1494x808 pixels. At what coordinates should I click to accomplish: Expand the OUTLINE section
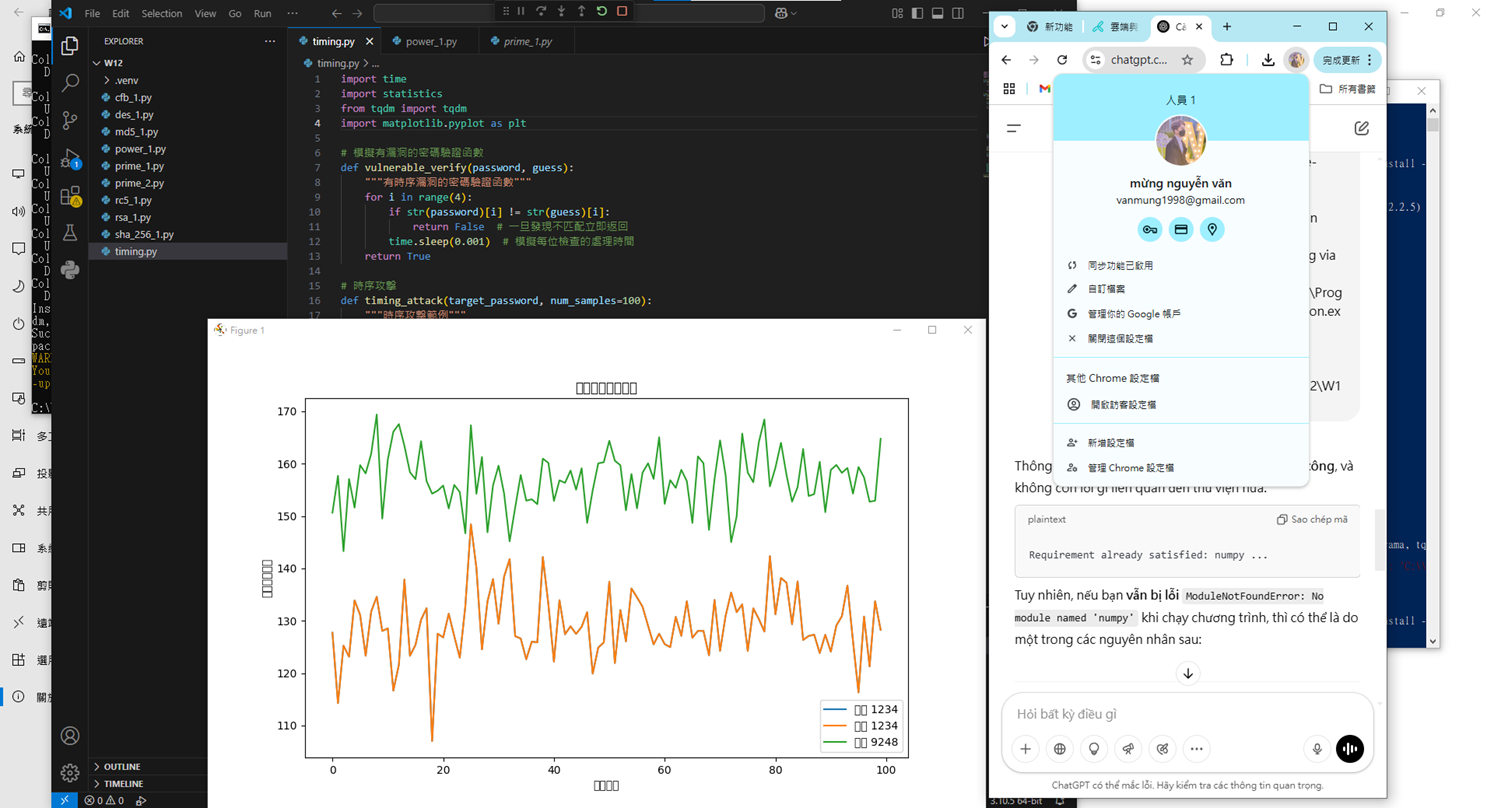pos(122,767)
